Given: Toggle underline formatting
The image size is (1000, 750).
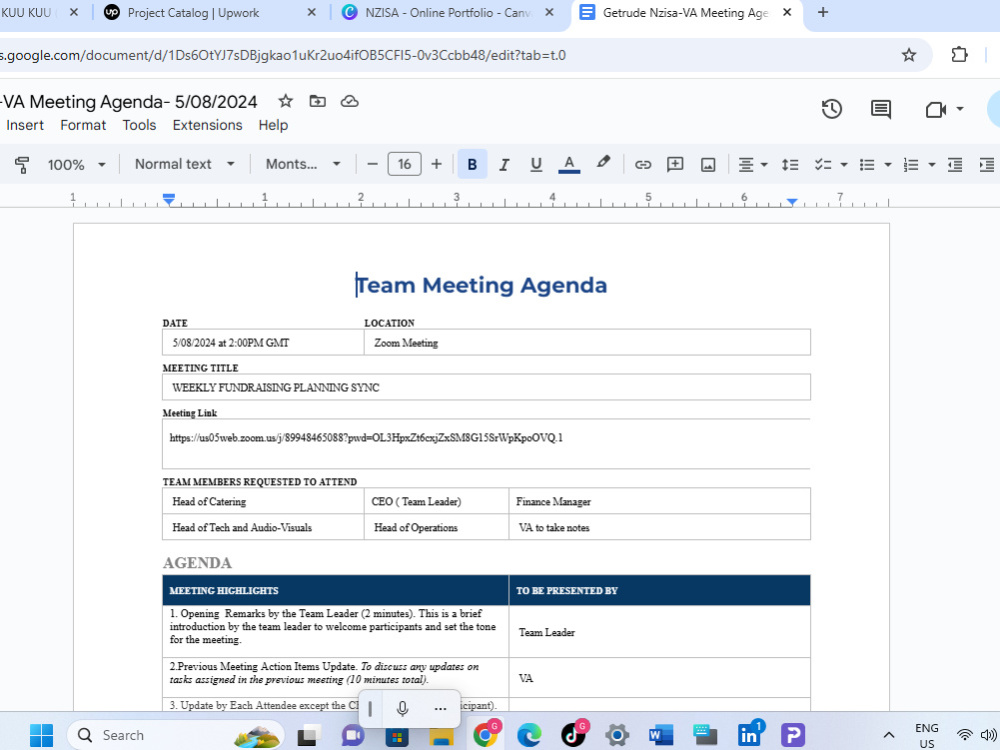Looking at the screenshot, I should (536, 165).
